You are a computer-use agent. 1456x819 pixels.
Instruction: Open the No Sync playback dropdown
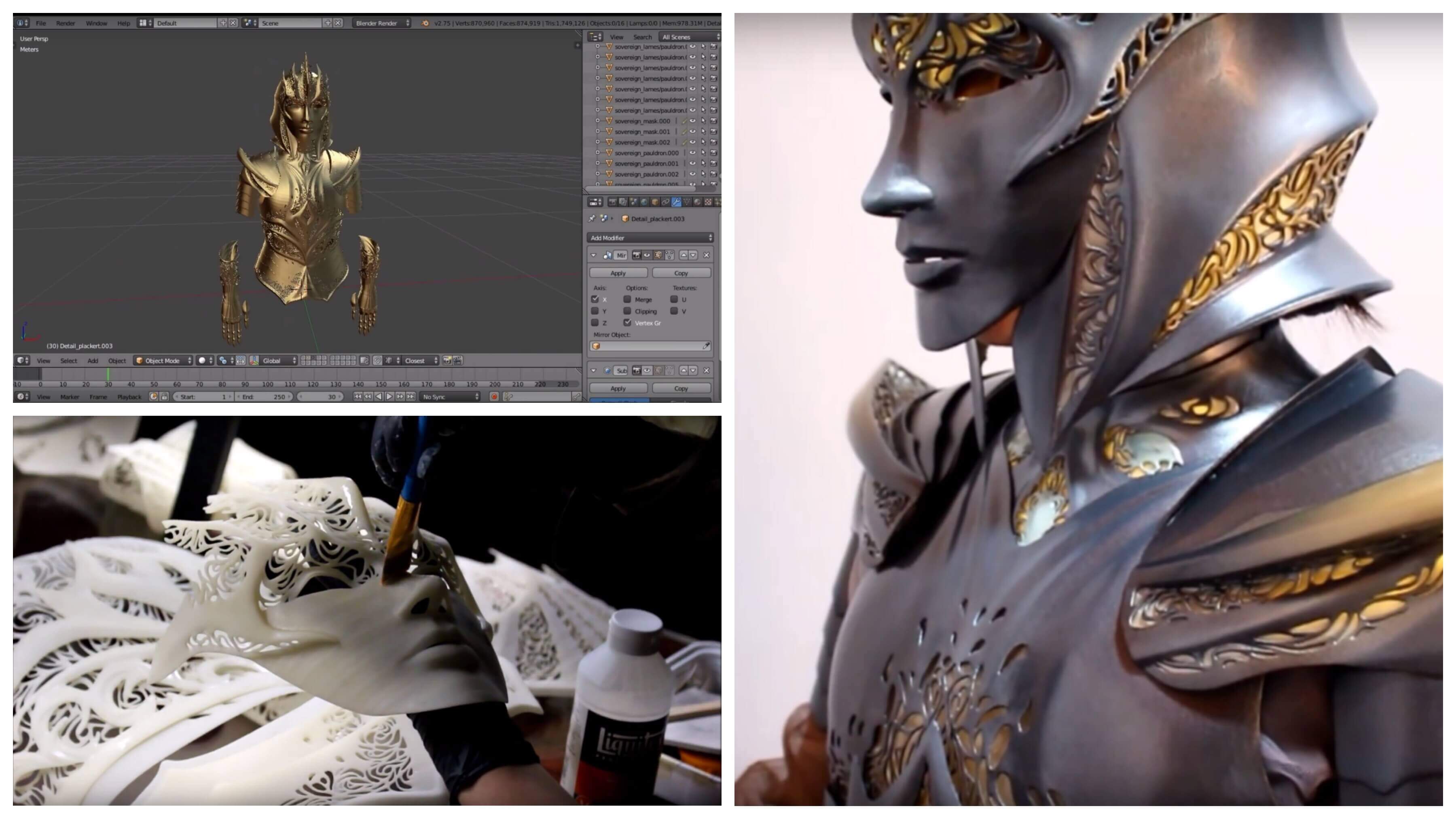click(x=450, y=397)
